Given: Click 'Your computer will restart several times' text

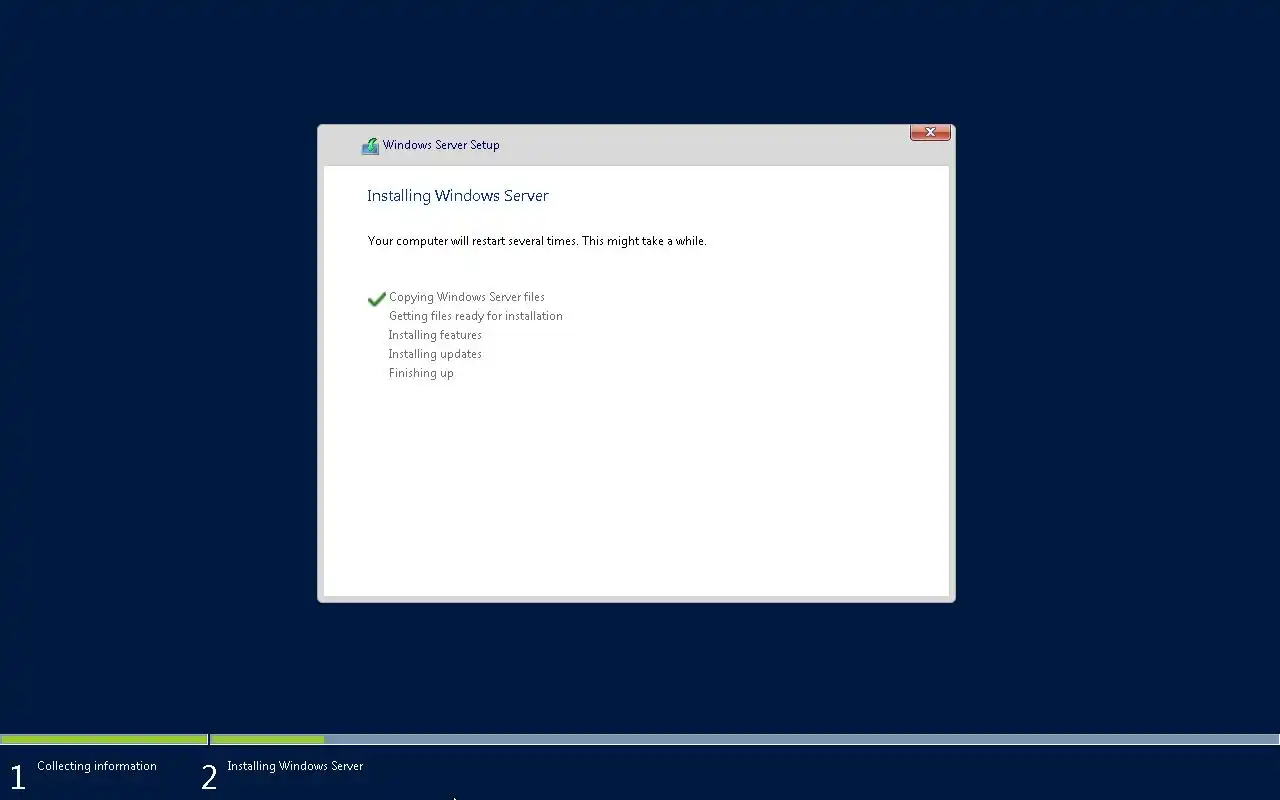Looking at the screenshot, I should coord(537,241).
